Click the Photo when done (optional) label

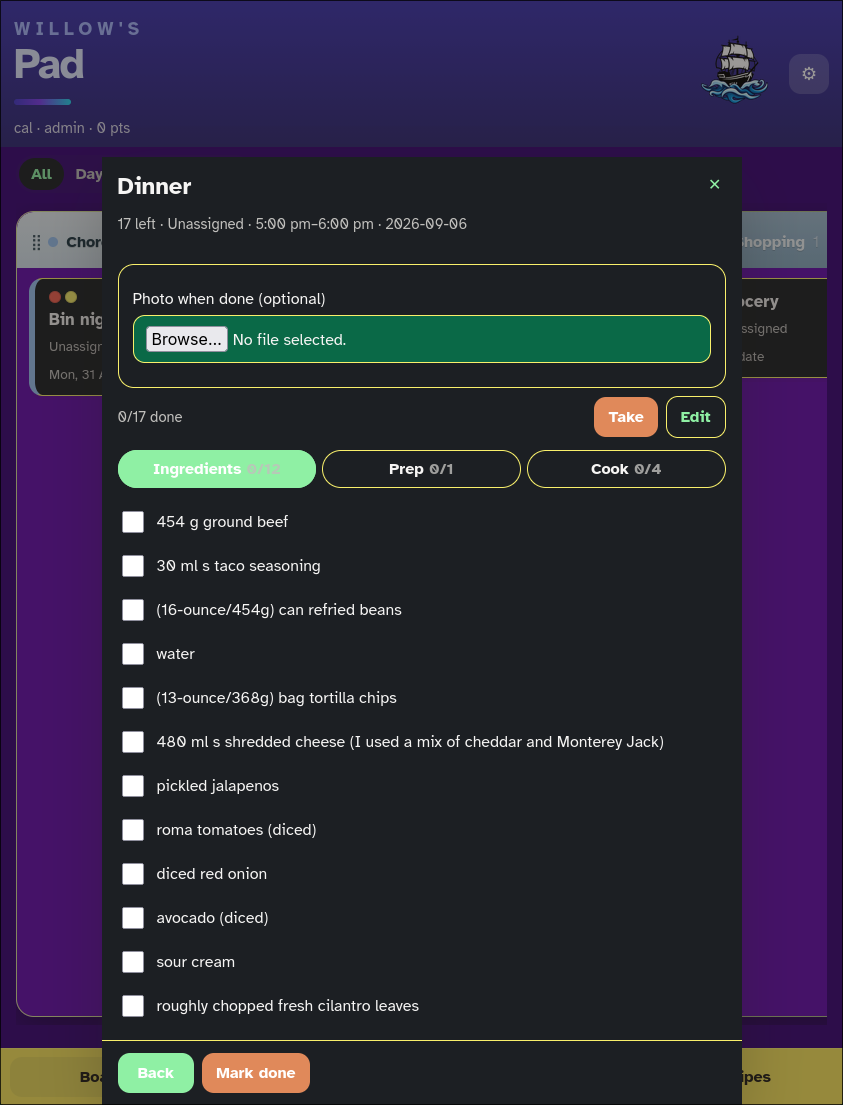coord(229,299)
